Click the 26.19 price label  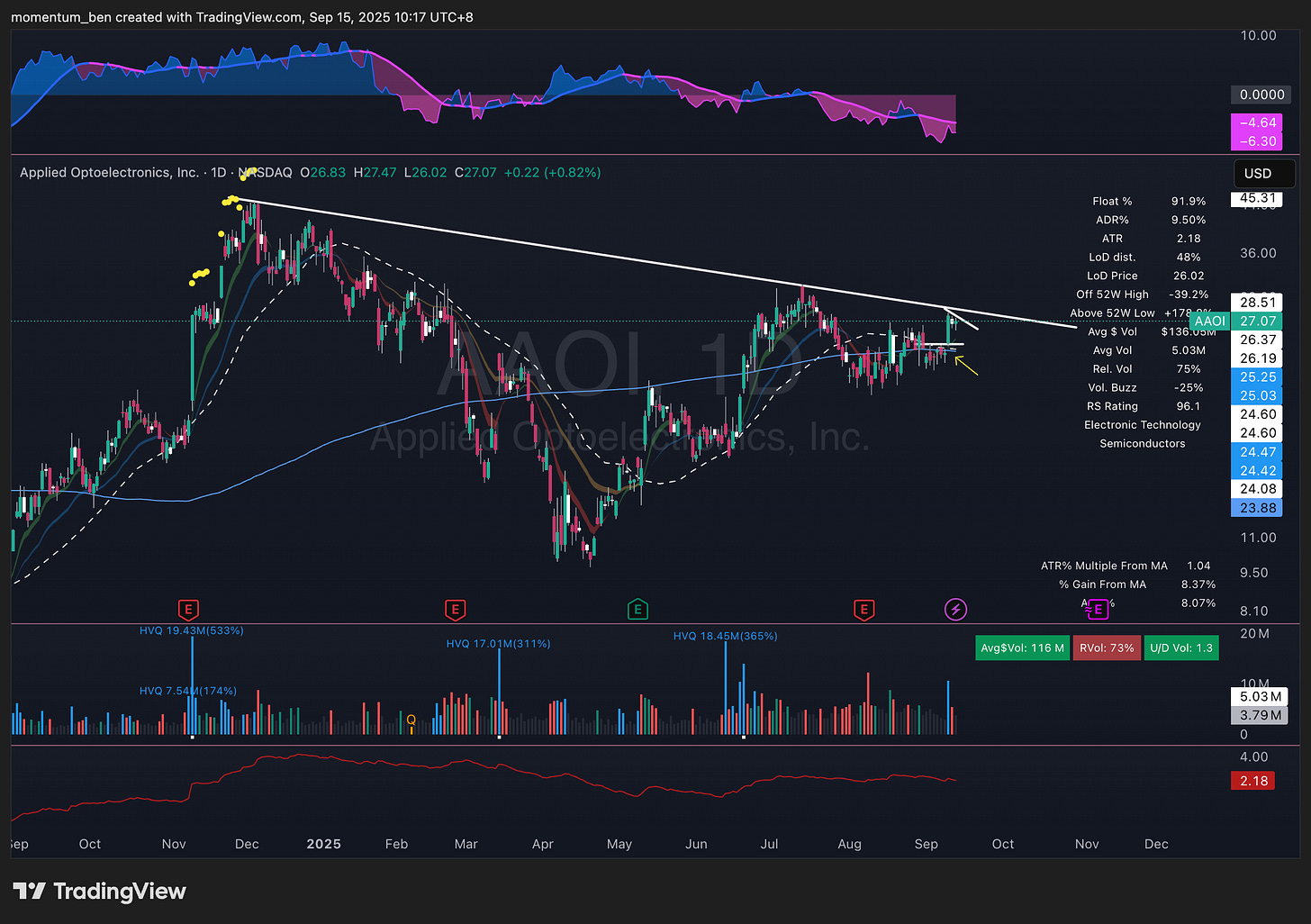[1258, 358]
